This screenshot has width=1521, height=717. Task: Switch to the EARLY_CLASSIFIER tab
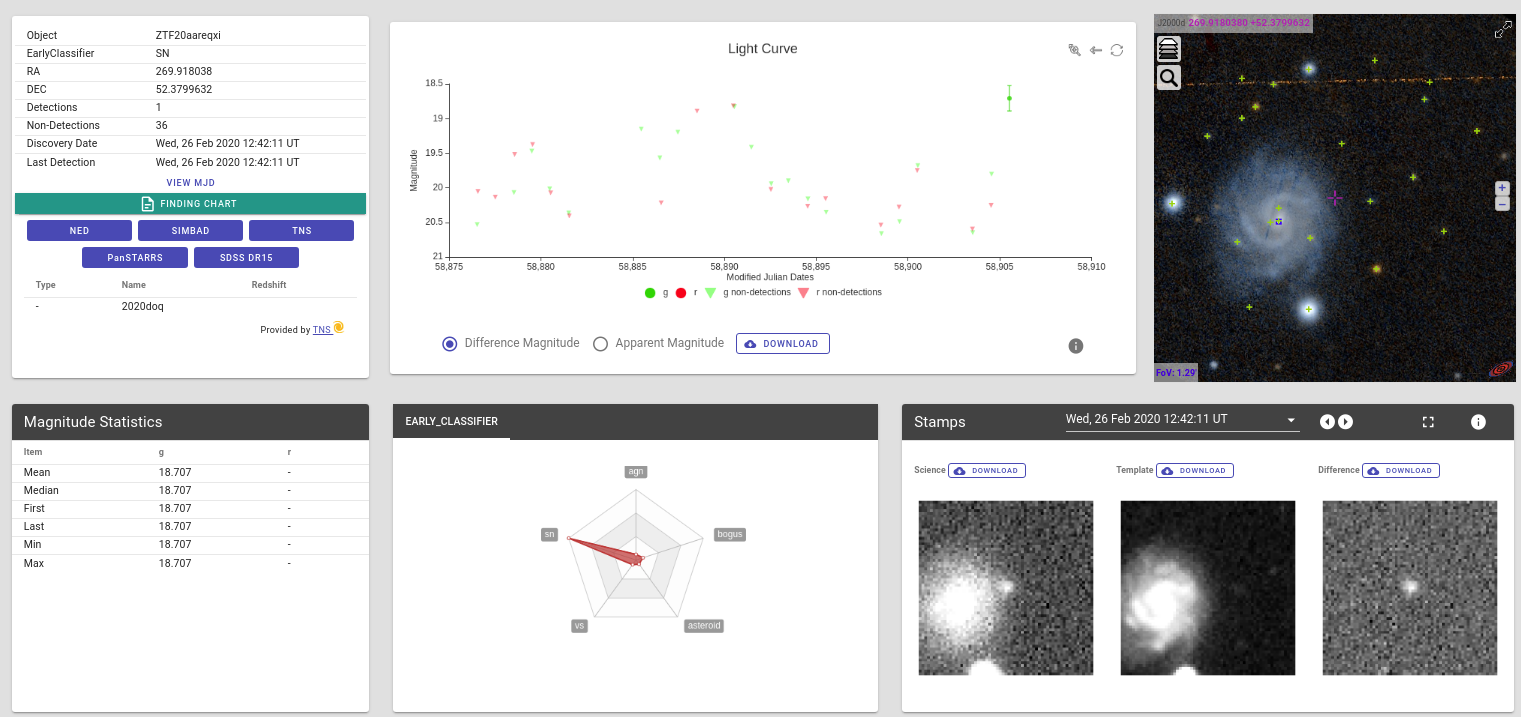tap(451, 422)
